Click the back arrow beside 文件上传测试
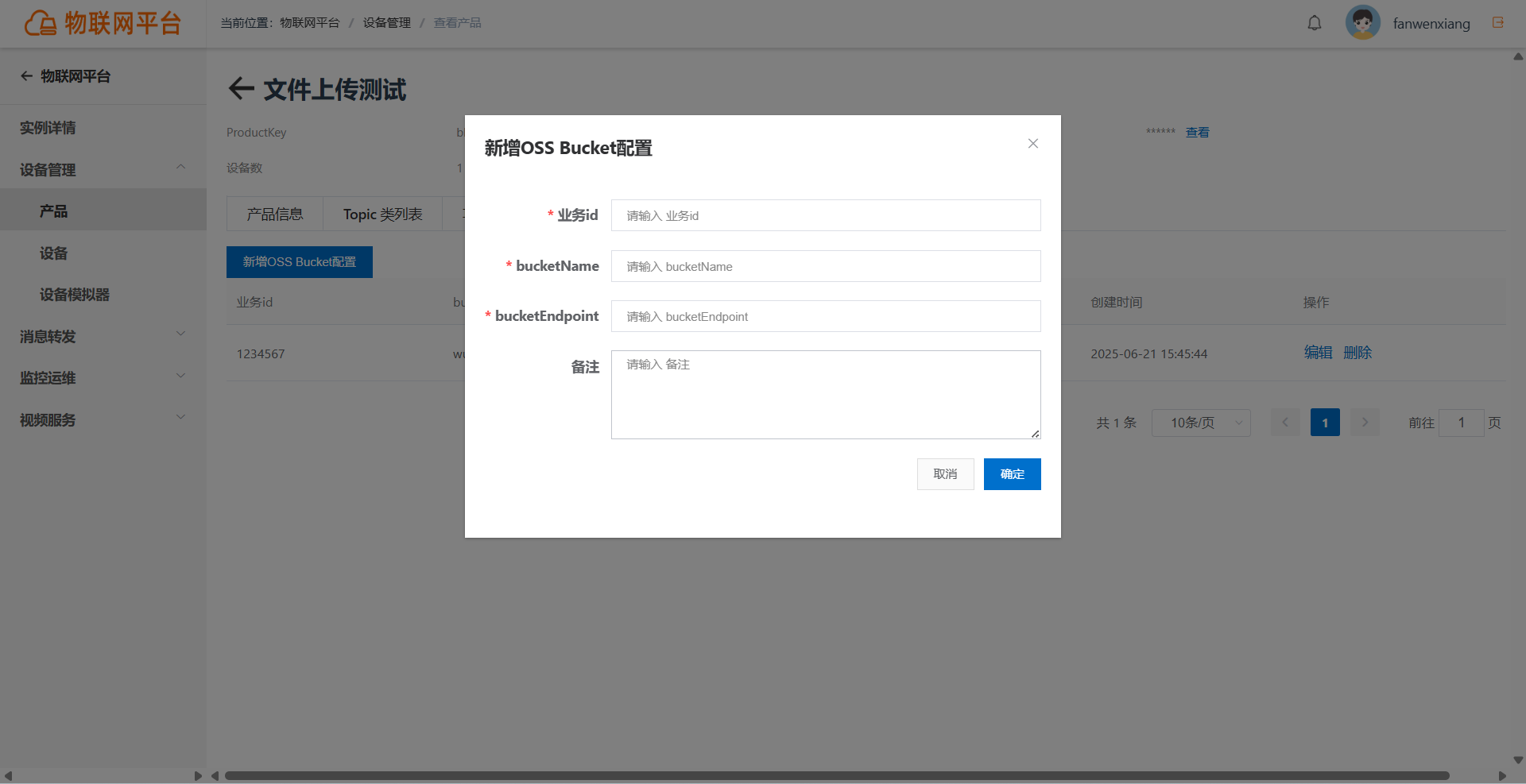The image size is (1526, 784). tap(241, 88)
